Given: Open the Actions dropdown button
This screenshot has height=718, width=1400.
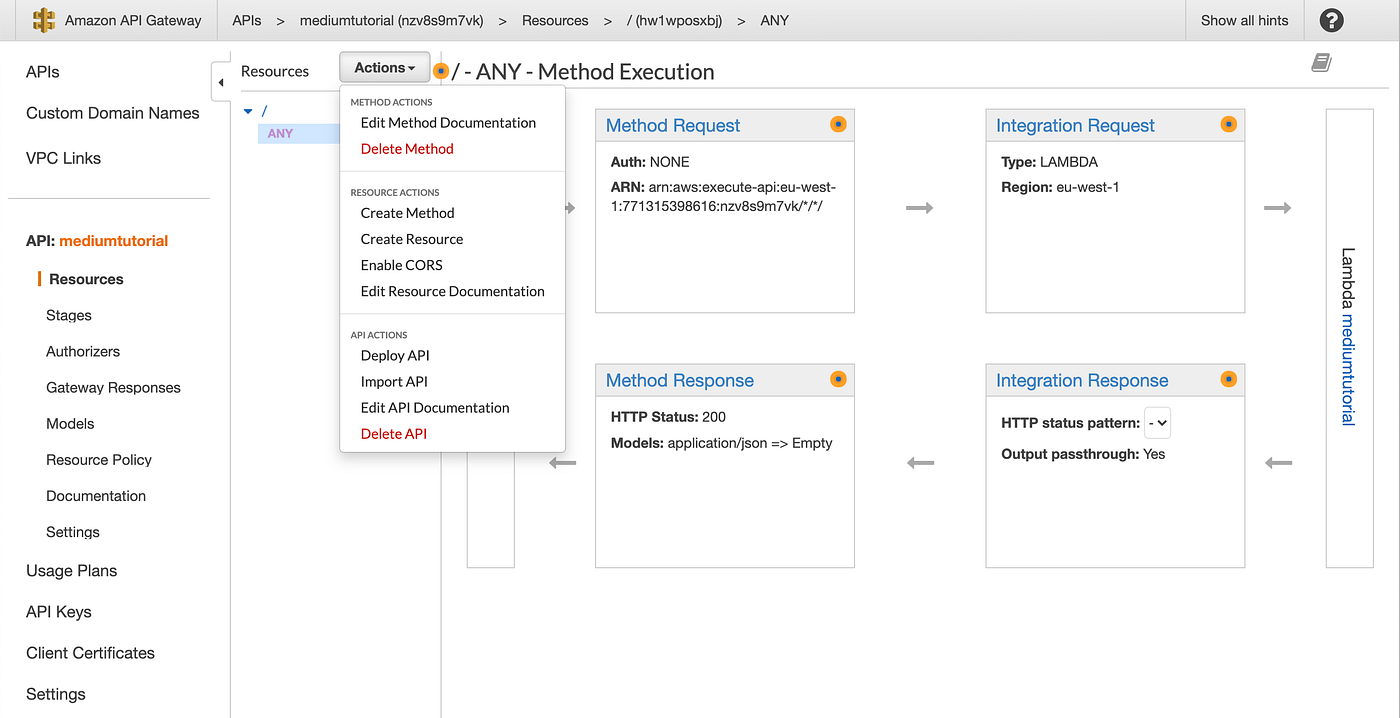Looking at the screenshot, I should pos(385,67).
